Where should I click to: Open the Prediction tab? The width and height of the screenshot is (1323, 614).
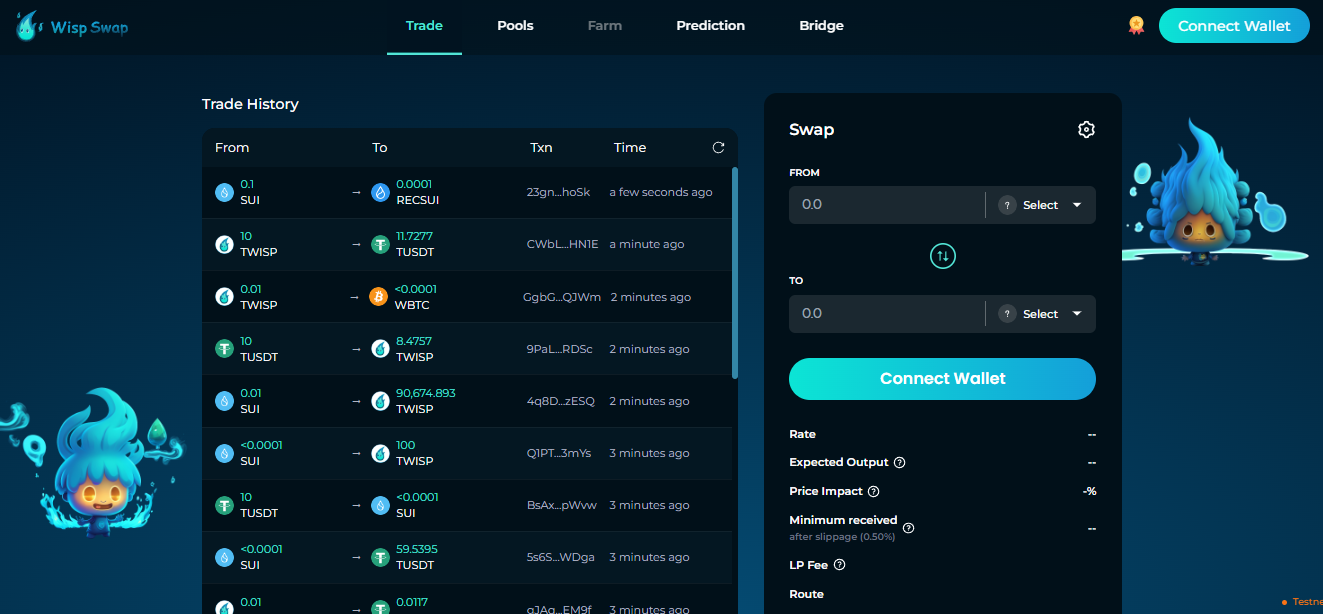710,26
